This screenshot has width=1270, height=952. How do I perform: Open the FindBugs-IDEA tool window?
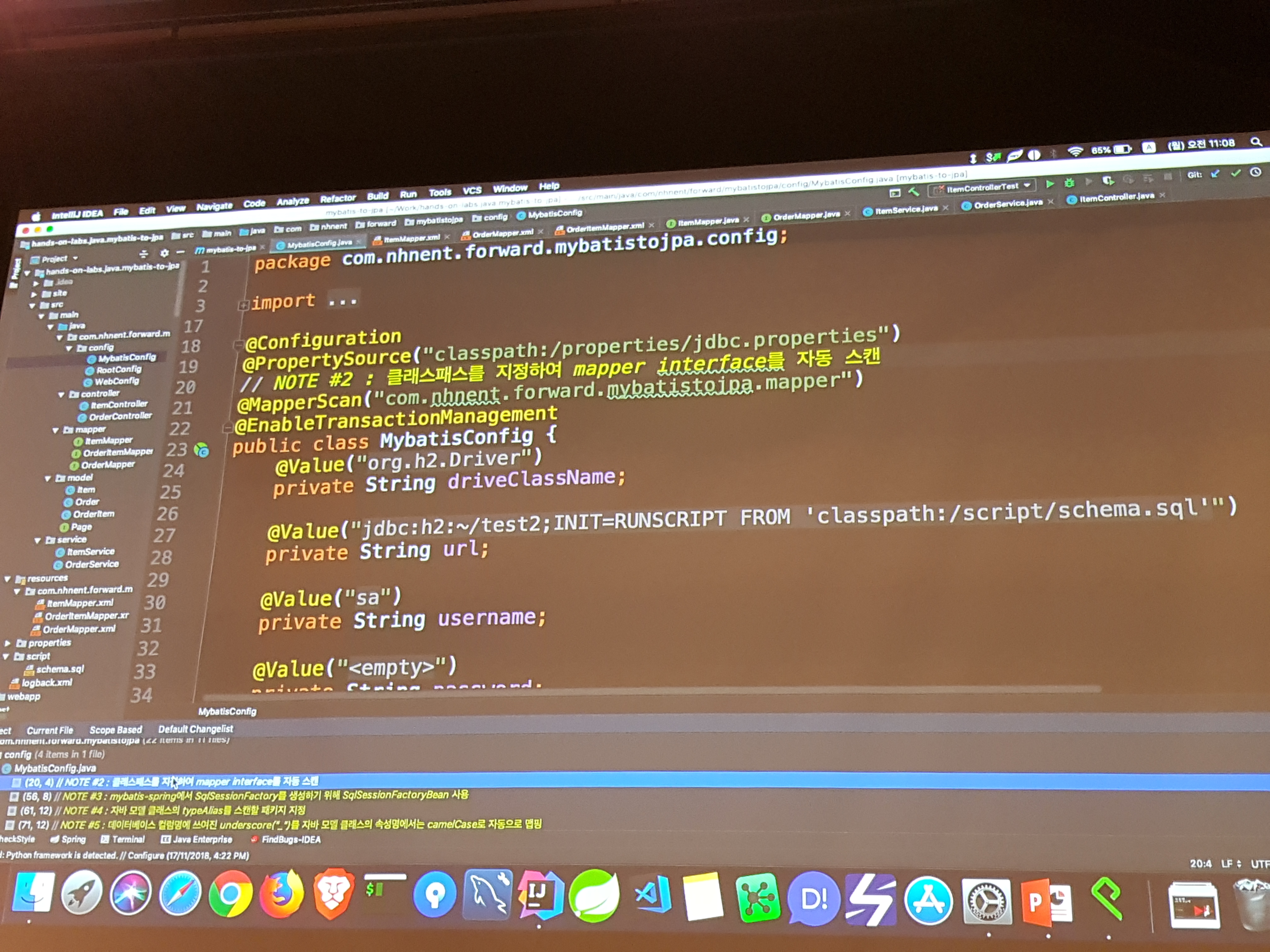pyautogui.click(x=285, y=840)
